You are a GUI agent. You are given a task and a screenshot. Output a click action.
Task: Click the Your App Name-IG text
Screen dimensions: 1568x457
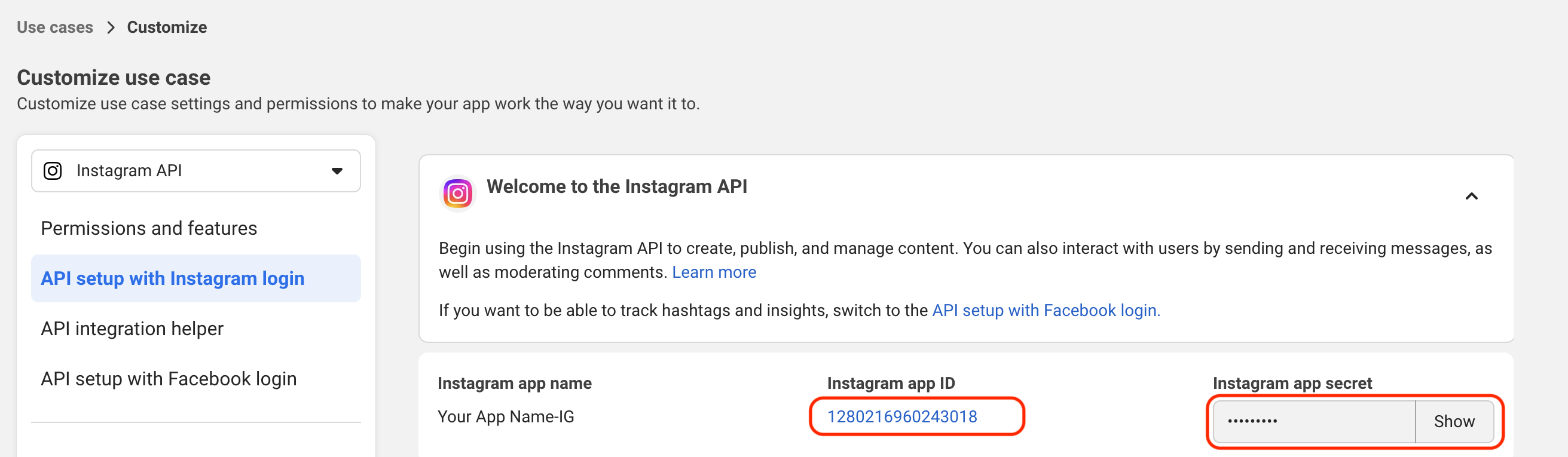point(506,416)
